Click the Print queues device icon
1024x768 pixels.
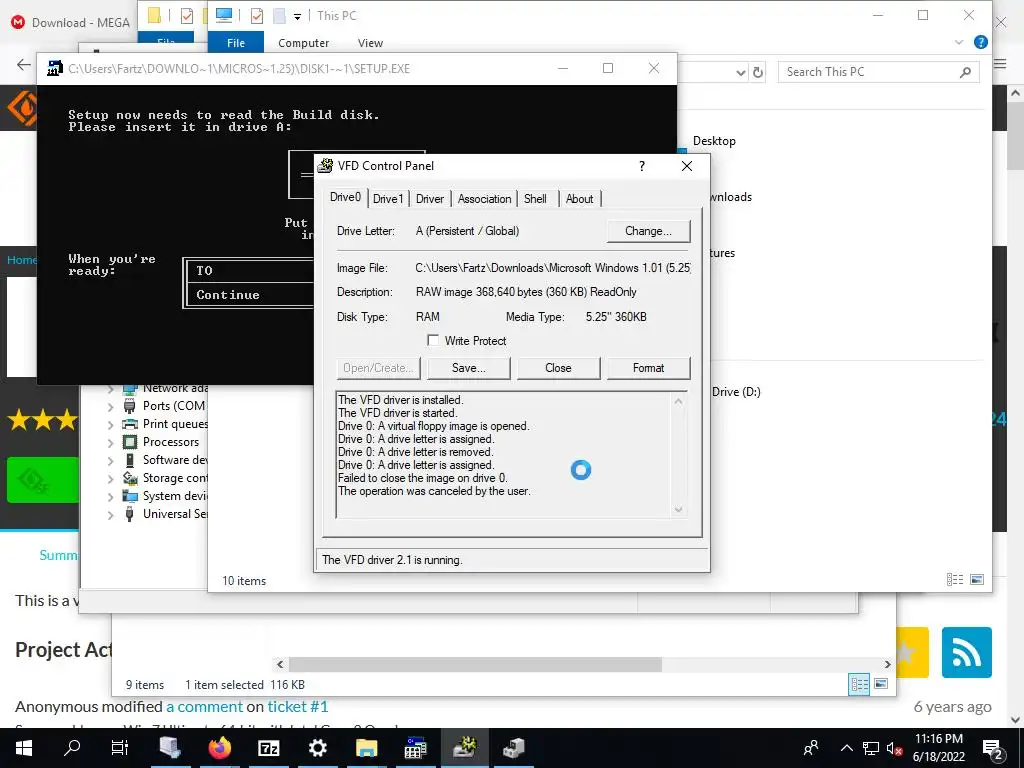130,424
